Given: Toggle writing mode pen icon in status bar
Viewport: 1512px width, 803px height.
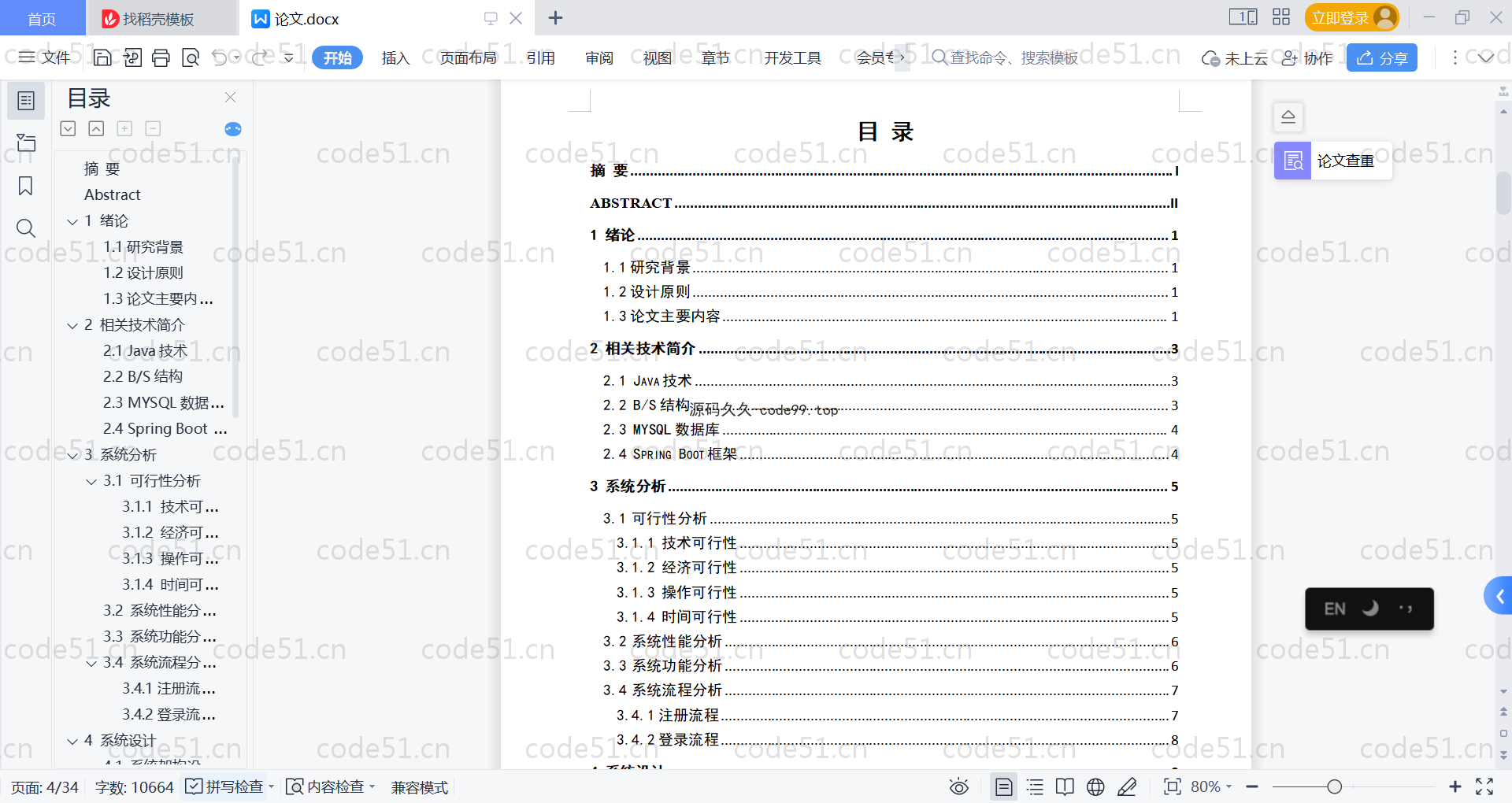Looking at the screenshot, I should tap(1127, 786).
